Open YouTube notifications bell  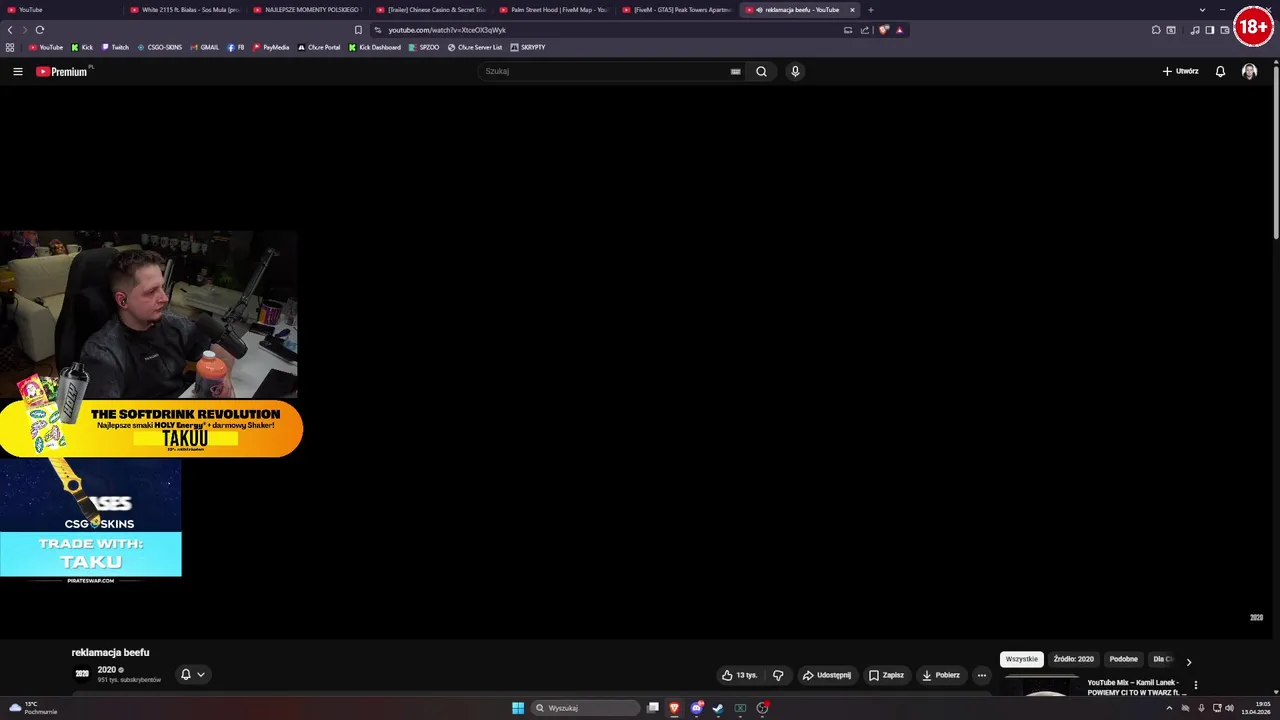1220,71
